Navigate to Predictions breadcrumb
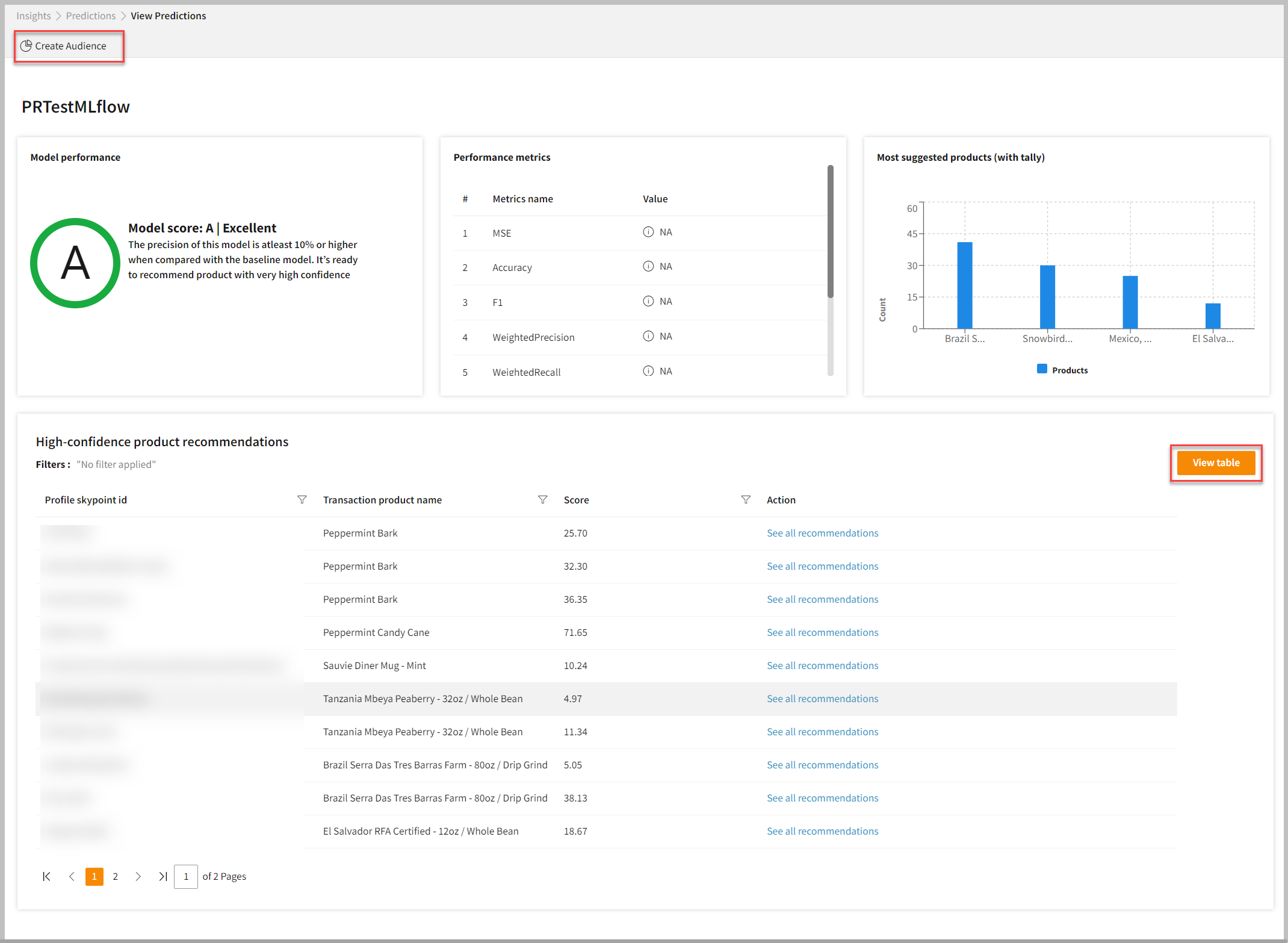 point(90,16)
